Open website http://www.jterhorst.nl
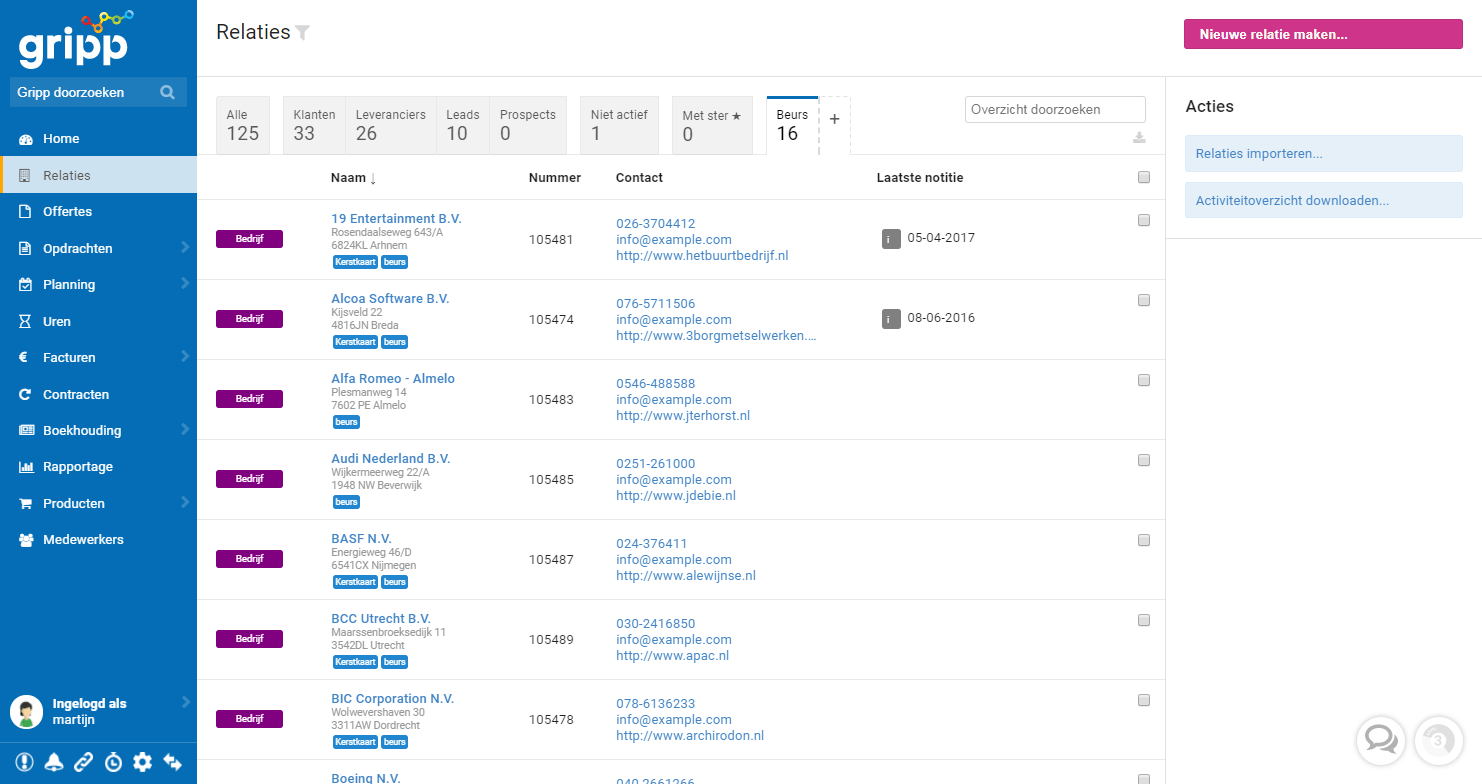This screenshot has height=784, width=1482. coord(683,416)
